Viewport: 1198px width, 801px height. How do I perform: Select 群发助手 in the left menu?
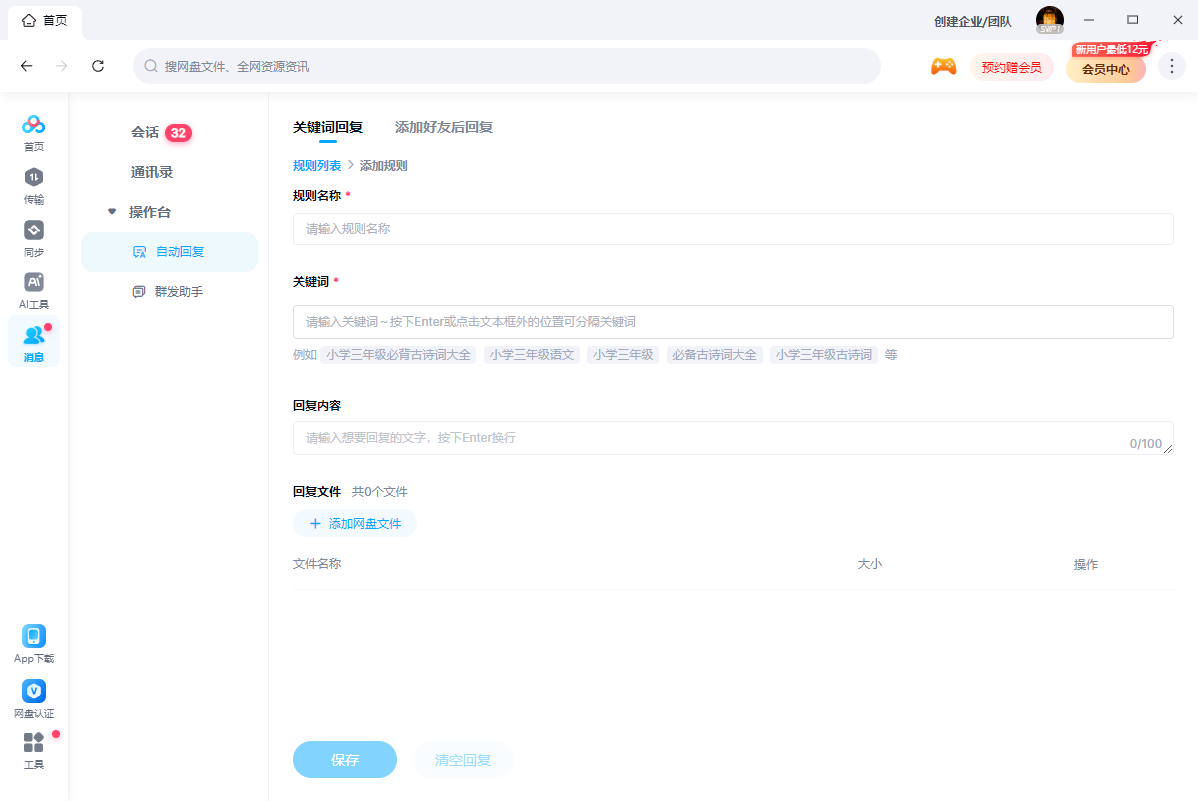tap(178, 292)
